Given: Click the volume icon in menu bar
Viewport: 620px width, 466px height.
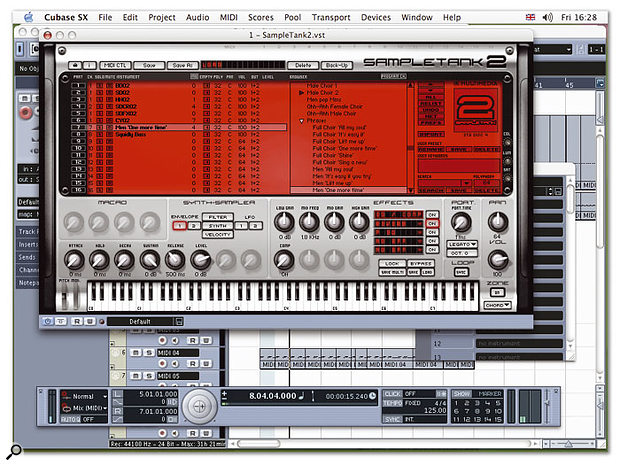Looking at the screenshot, I should pyautogui.click(x=547, y=17).
